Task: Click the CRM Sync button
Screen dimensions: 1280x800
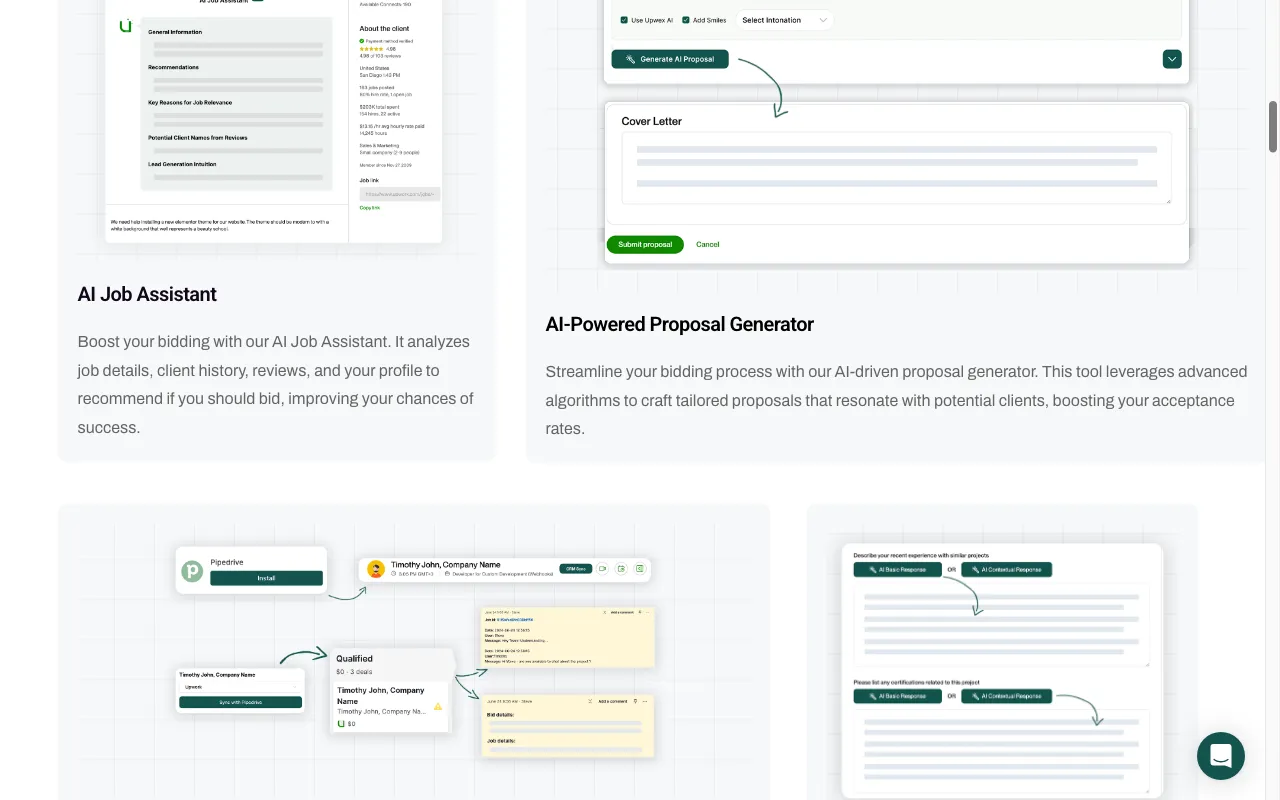Action: (x=574, y=568)
